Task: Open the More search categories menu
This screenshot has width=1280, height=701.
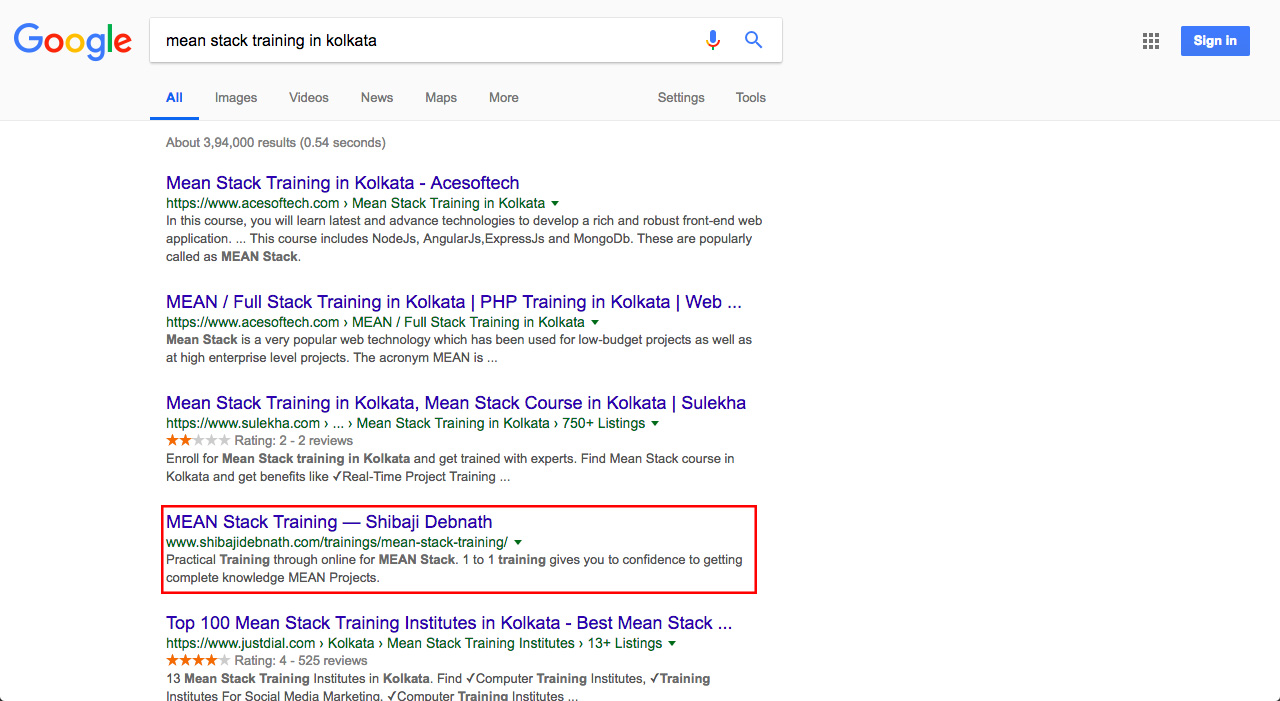Action: point(504,98)
